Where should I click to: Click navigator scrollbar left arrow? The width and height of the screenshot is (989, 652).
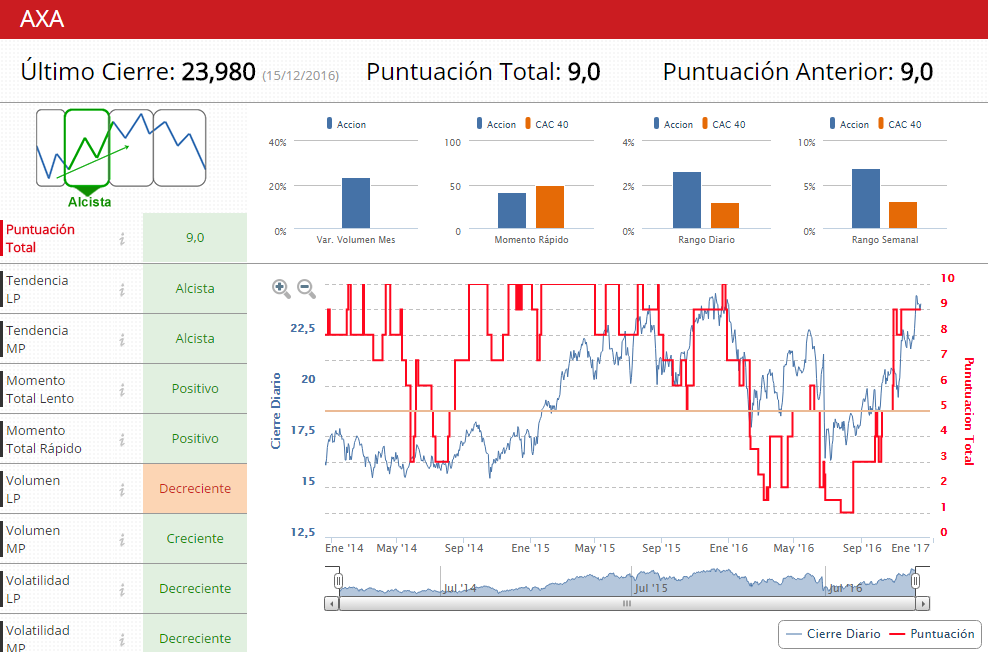(x=332, y=603)
